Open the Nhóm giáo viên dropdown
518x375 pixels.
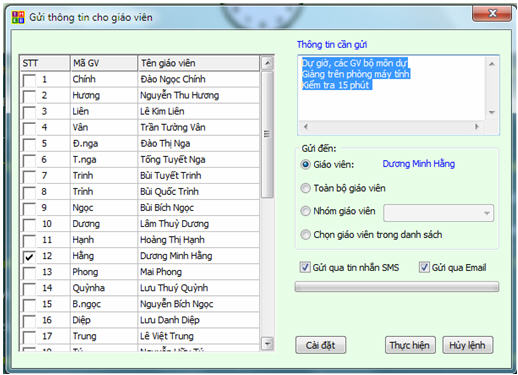click(x=438, y=213)
